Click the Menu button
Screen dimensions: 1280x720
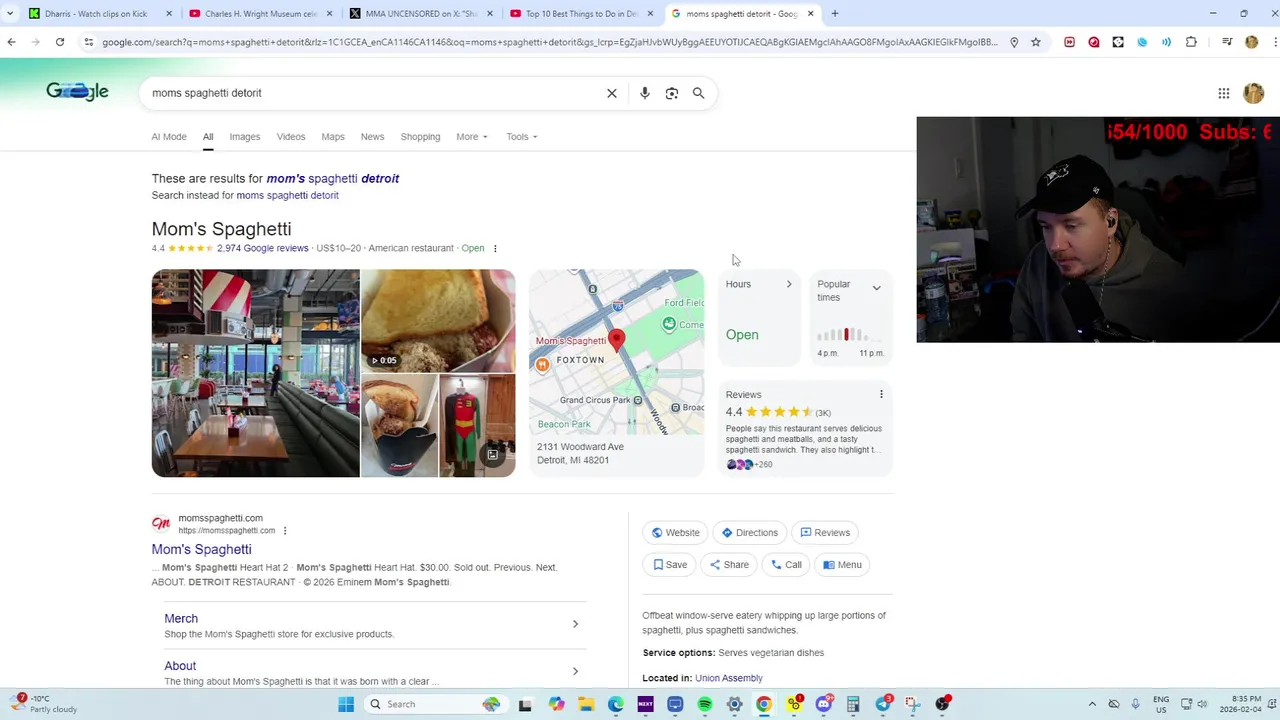(842, 565)
